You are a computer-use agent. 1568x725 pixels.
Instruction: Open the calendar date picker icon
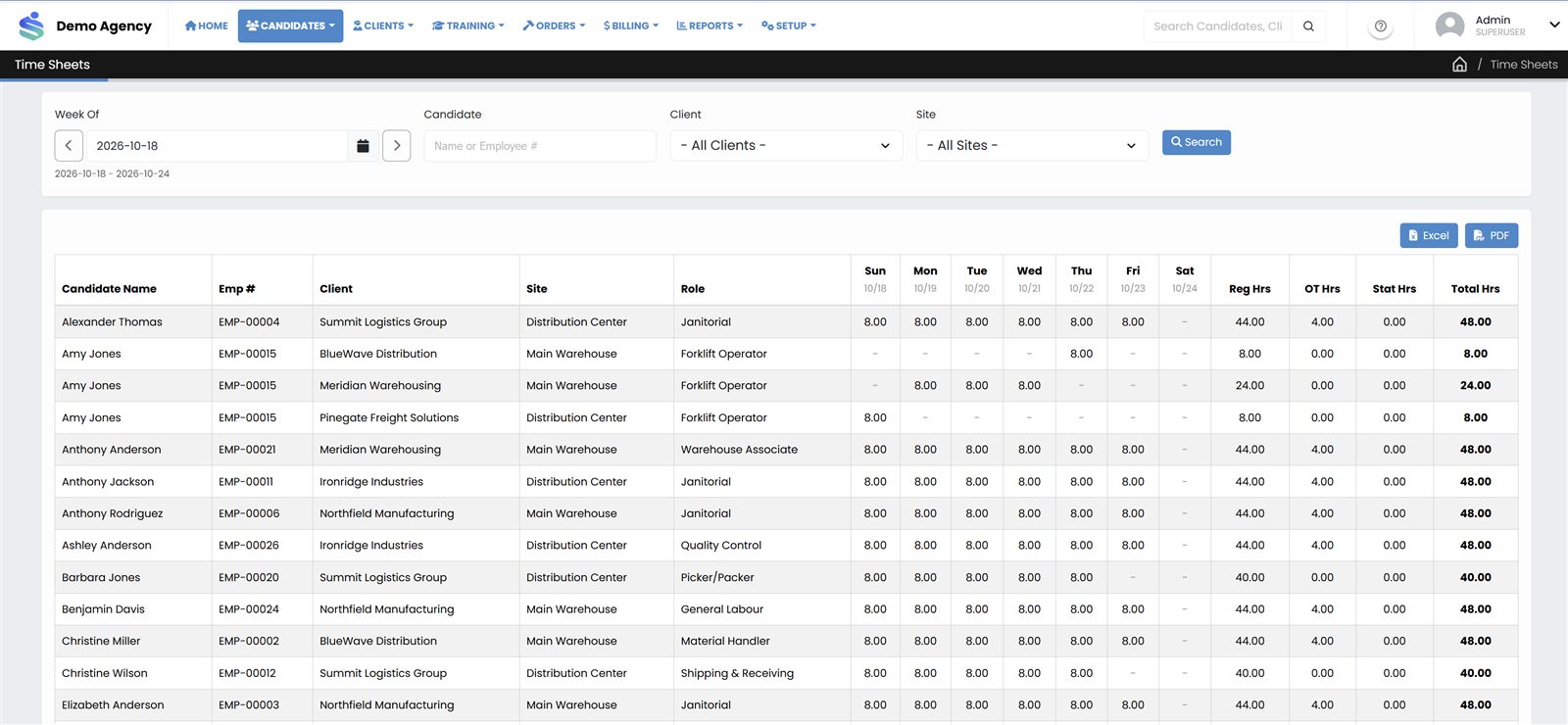[363, 146]
